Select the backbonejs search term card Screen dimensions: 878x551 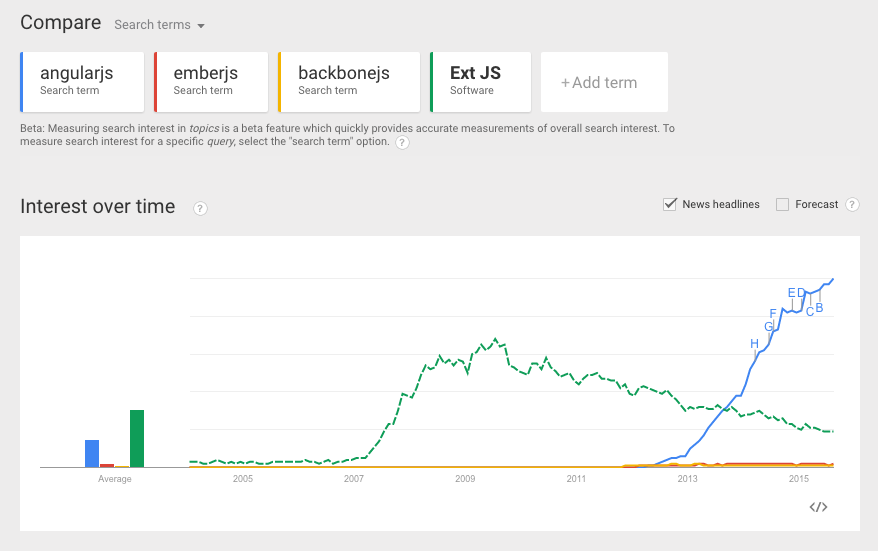349,82
